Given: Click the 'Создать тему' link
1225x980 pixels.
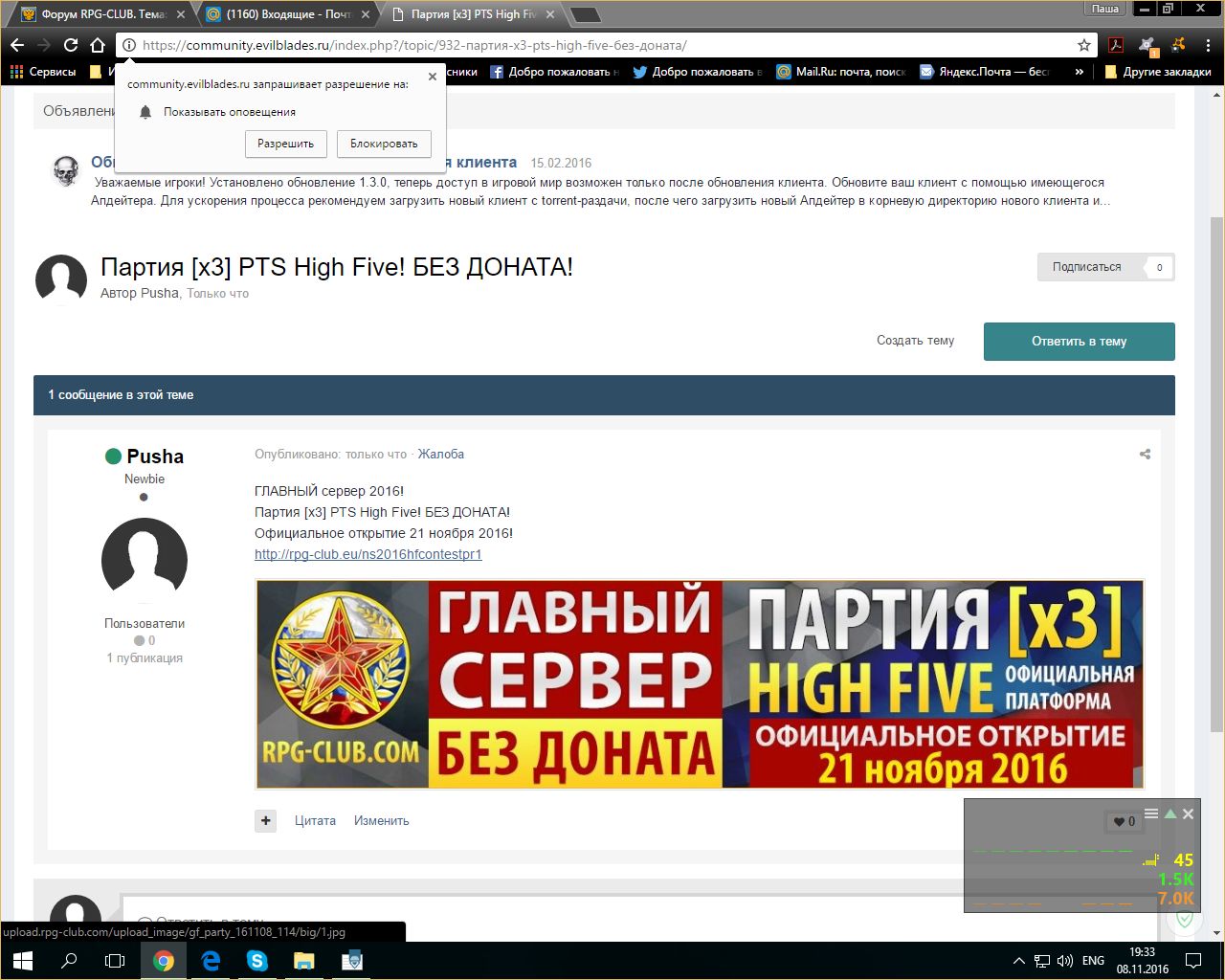Looking at the screenshot, I should tap(915, 341).
